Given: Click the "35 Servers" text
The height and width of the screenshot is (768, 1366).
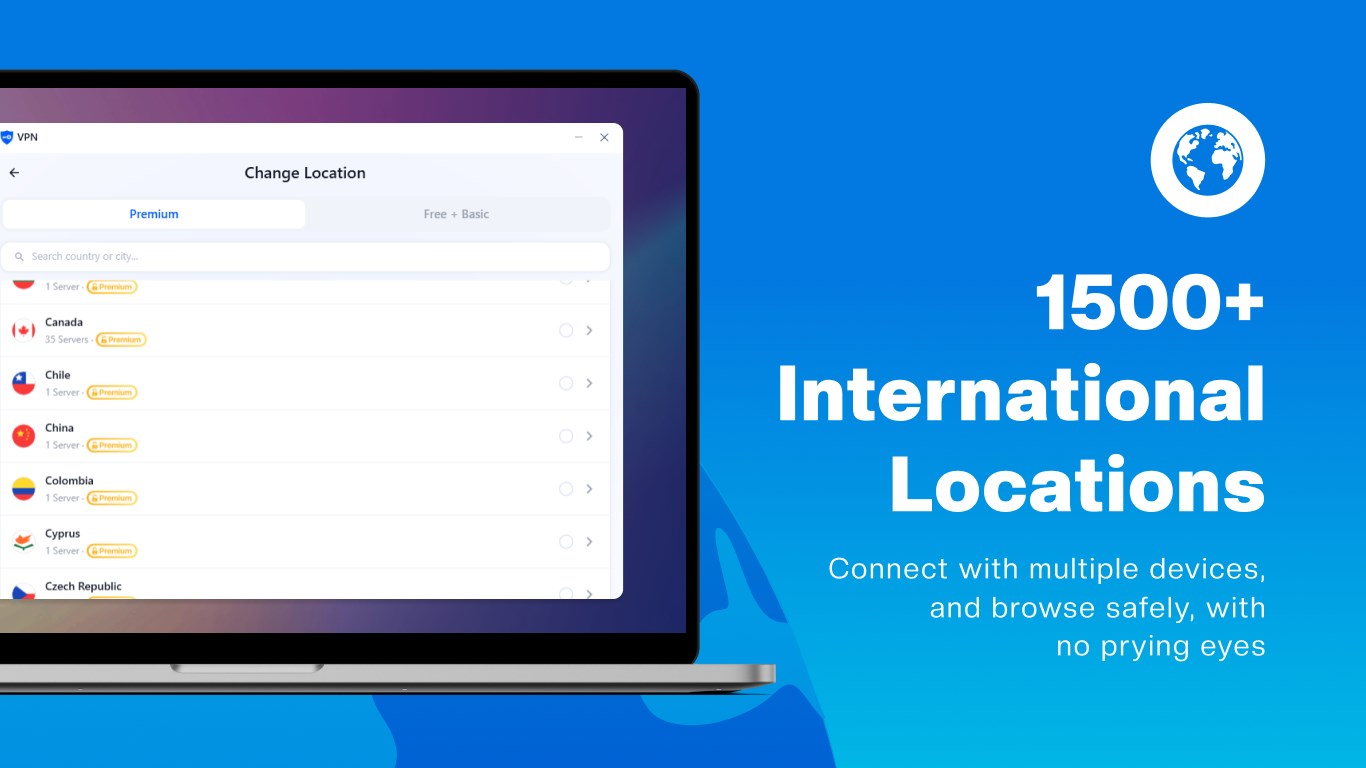Looking at the screenshot, I should [67, 340].
